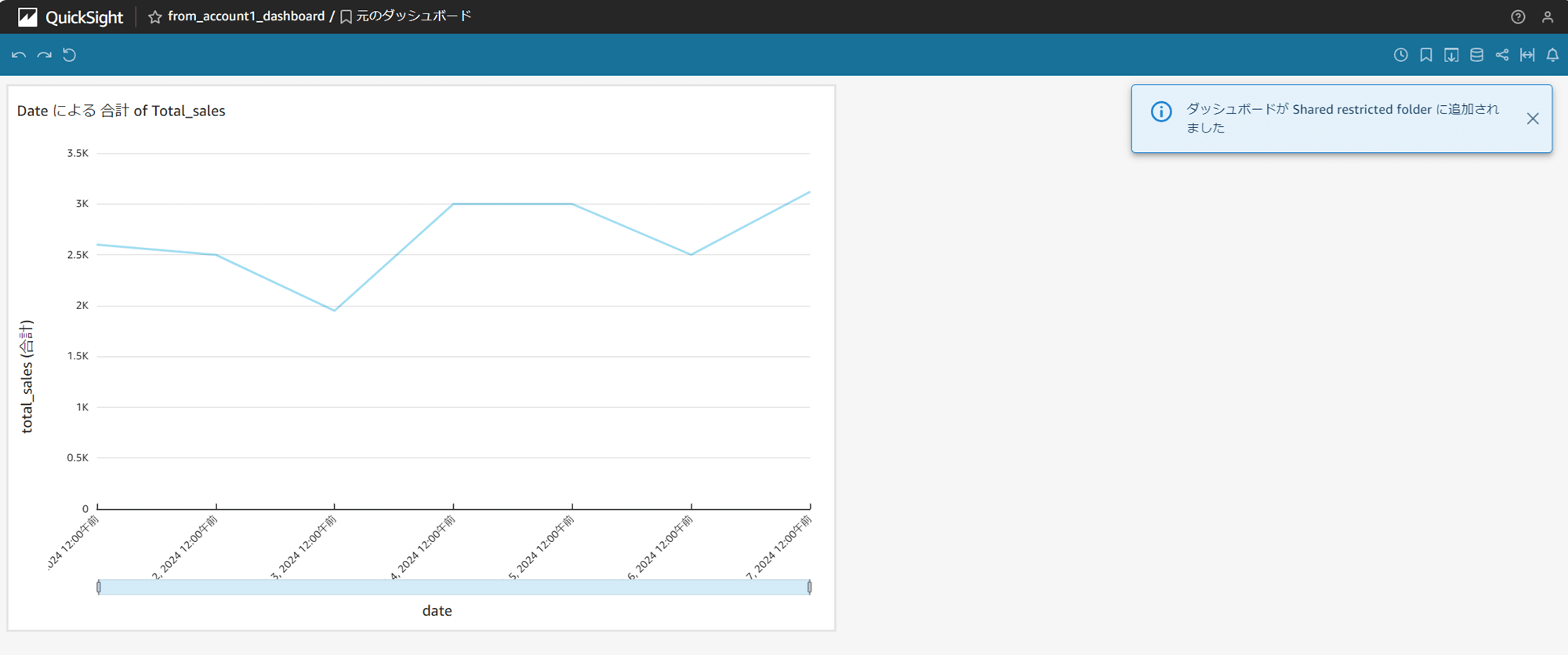Image resolution: width=1568 pixels, height=655 pixels.
Task: Click the 1K y-axis tick label
Action: click(82, 407)
